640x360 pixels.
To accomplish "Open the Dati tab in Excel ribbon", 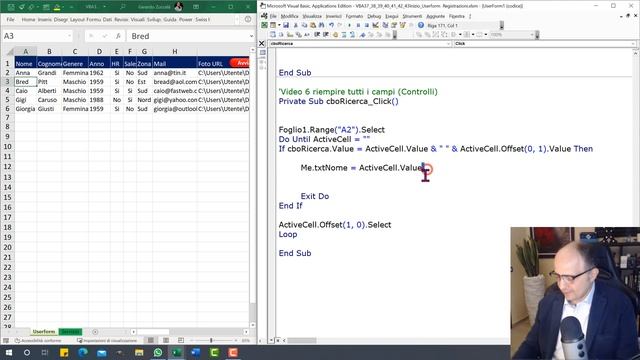I will [x=107, y=19].
